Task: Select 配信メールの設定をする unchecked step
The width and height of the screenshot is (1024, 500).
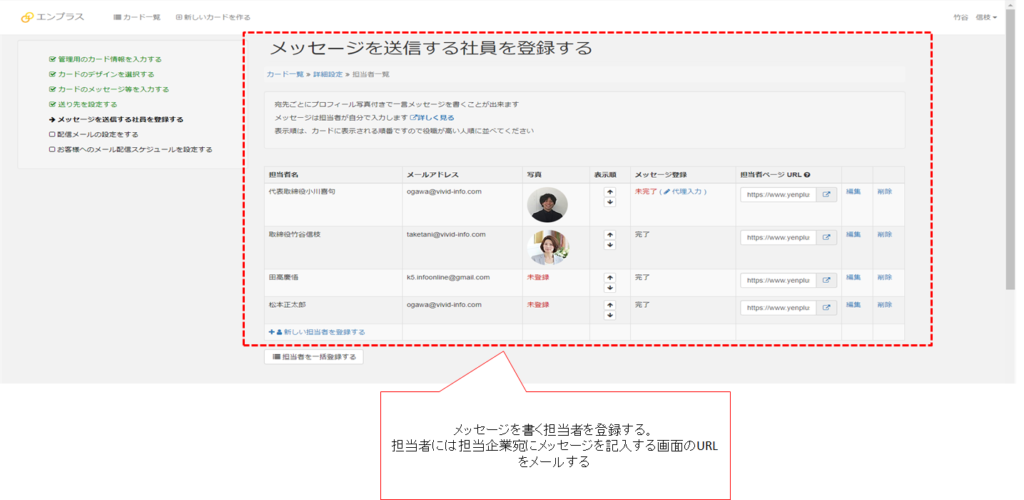Action: click(93, 134)
